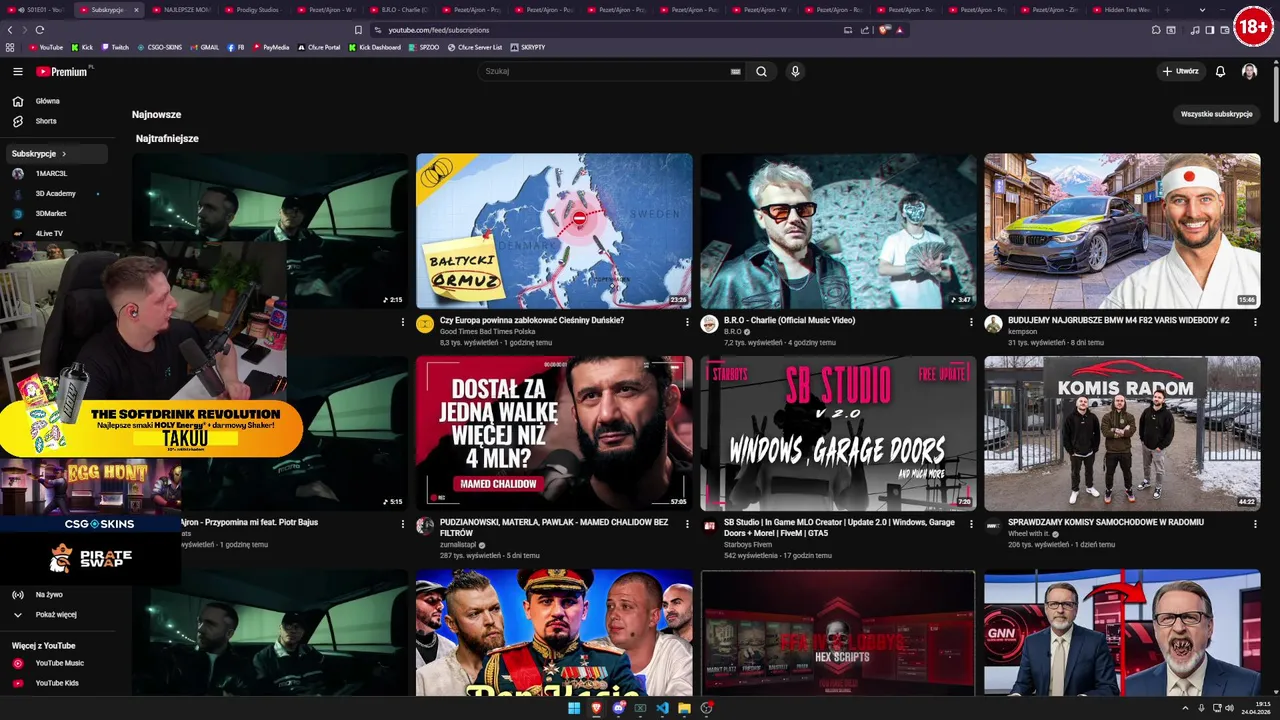The image size is (1280, 720).
Task: Open the Kick bookmark
Action: tap(82, 47)
